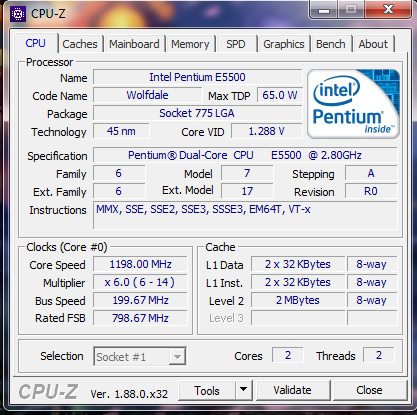Click the Technology value '45 nm'
417x415 pixels.
click(121, 131)
